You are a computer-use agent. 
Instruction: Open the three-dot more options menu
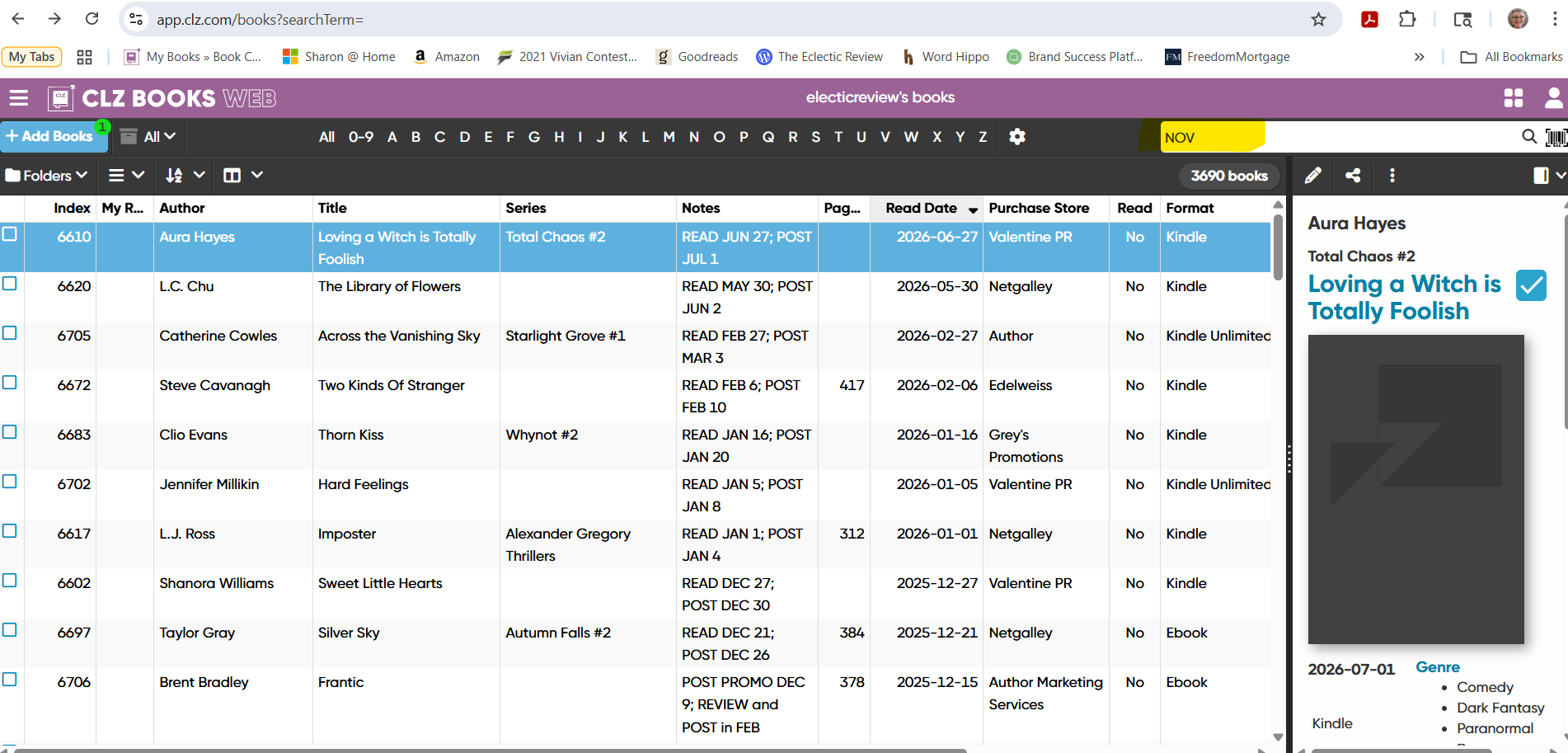(1392, 175)
